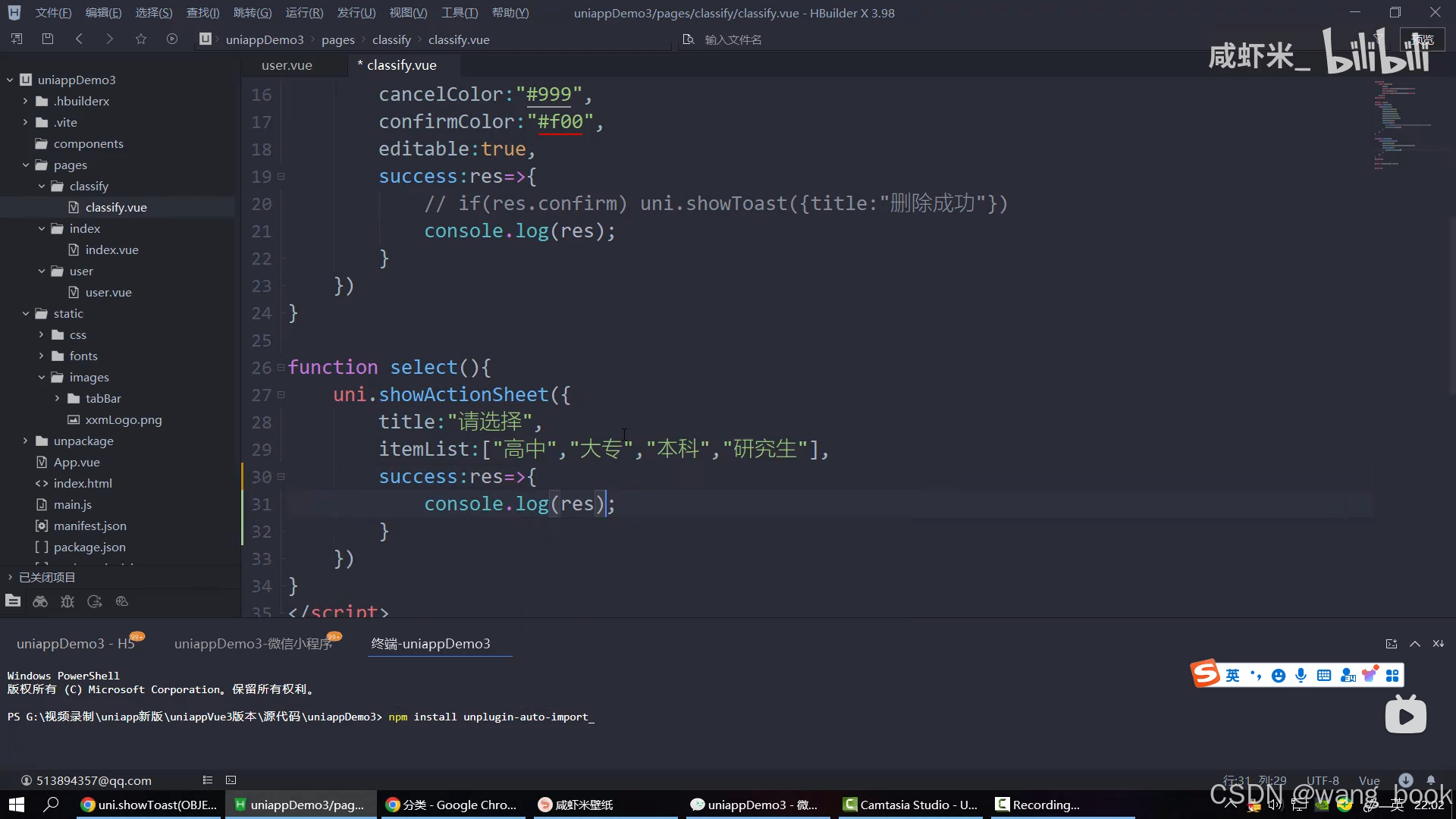Screen dimensions: 1456x819
Task: Open the 运行(R) menu
Action: (304, 13)
